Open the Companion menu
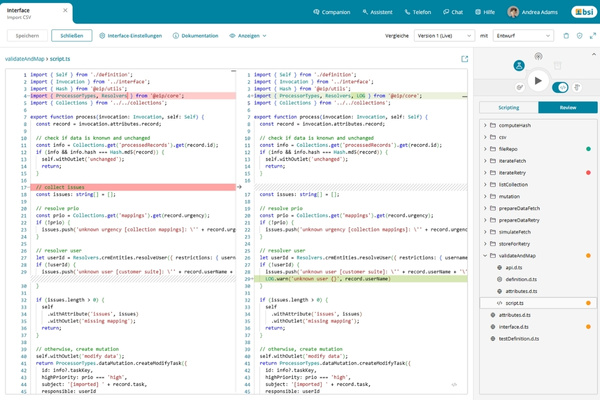This screenshot has height=400, width=600. point(332,12)
